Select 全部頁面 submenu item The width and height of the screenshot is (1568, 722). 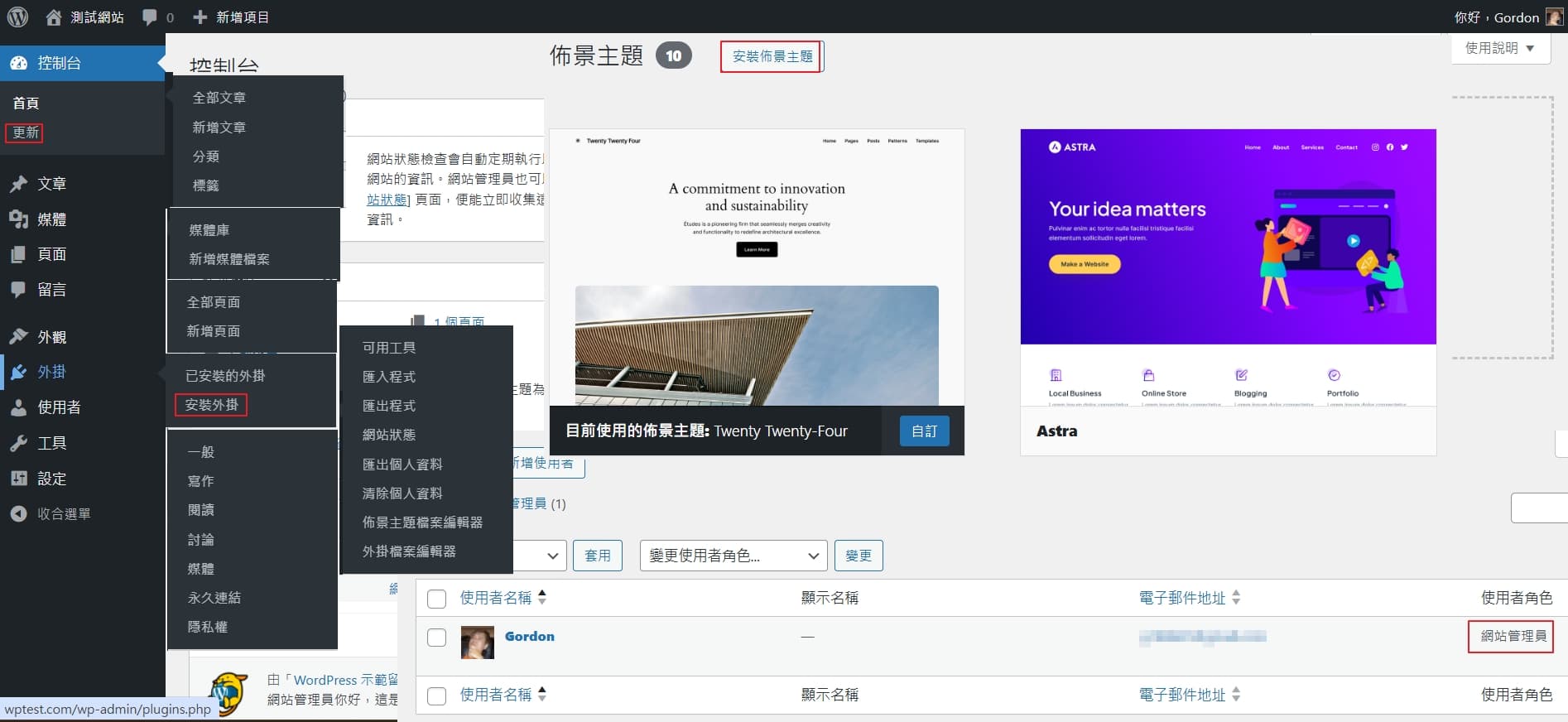click(x=214, y=302)
